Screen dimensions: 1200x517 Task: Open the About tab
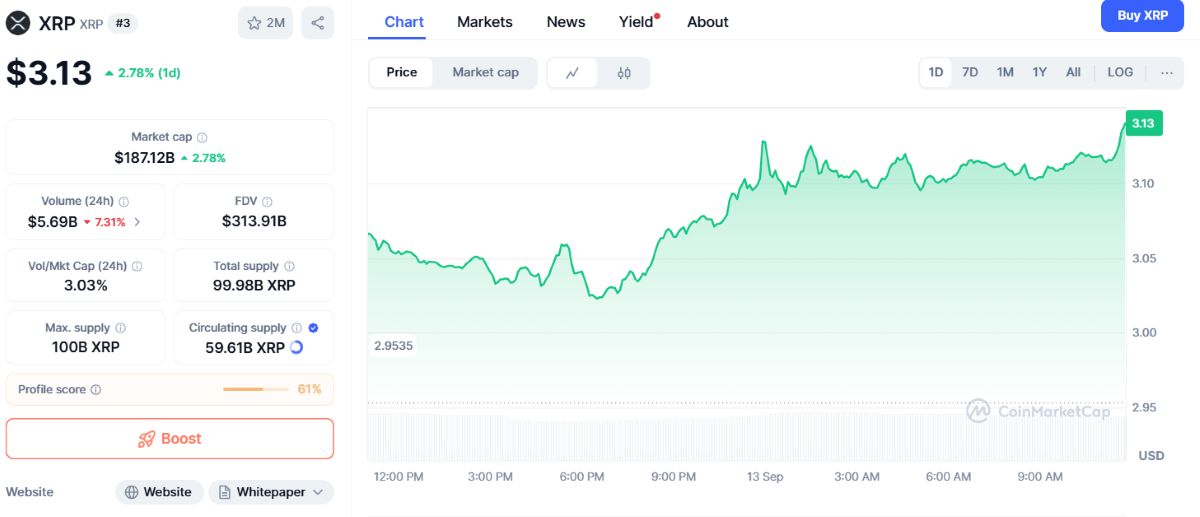point(708,22)
